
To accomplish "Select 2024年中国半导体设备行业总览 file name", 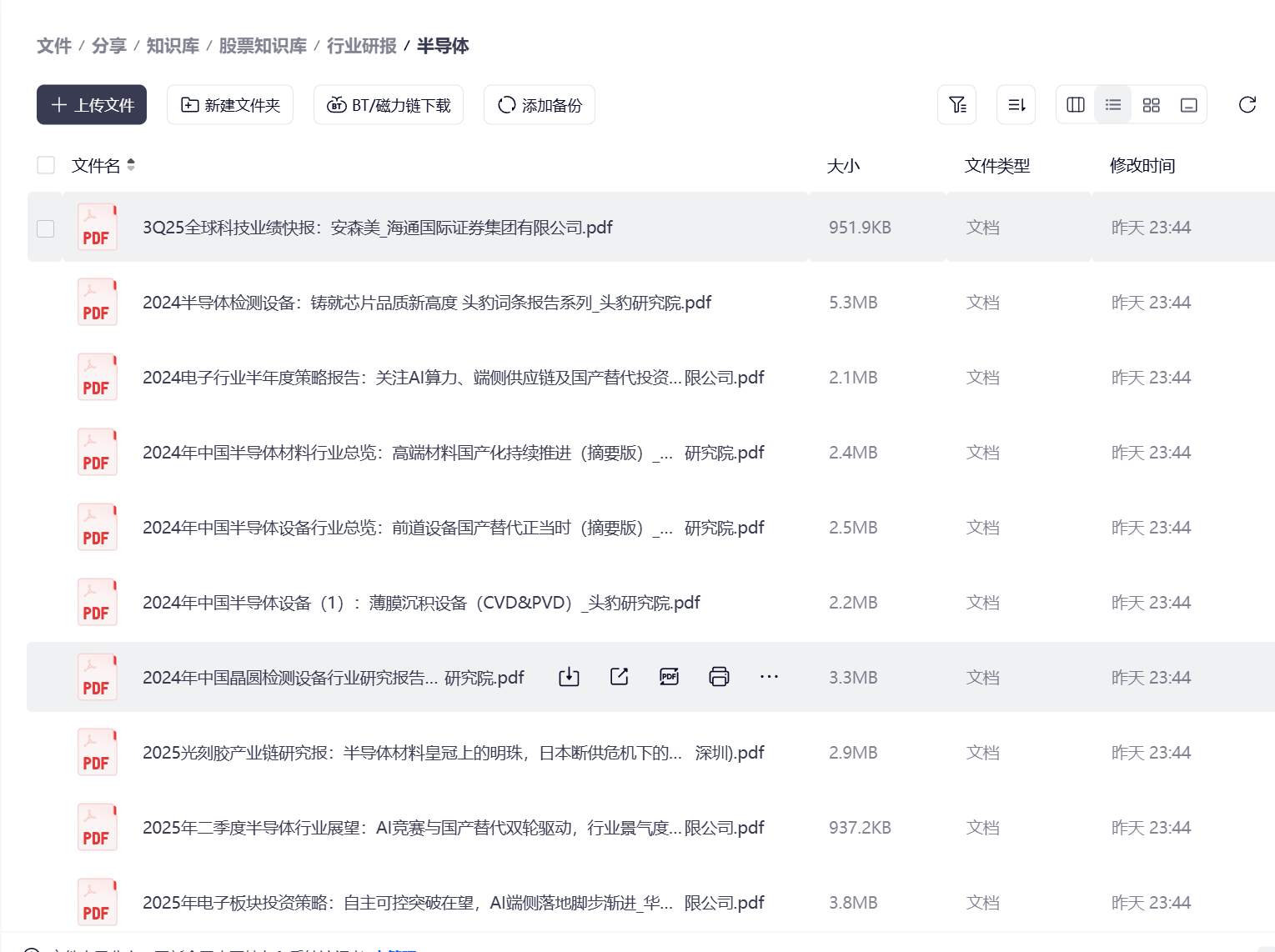I will 454,528.
